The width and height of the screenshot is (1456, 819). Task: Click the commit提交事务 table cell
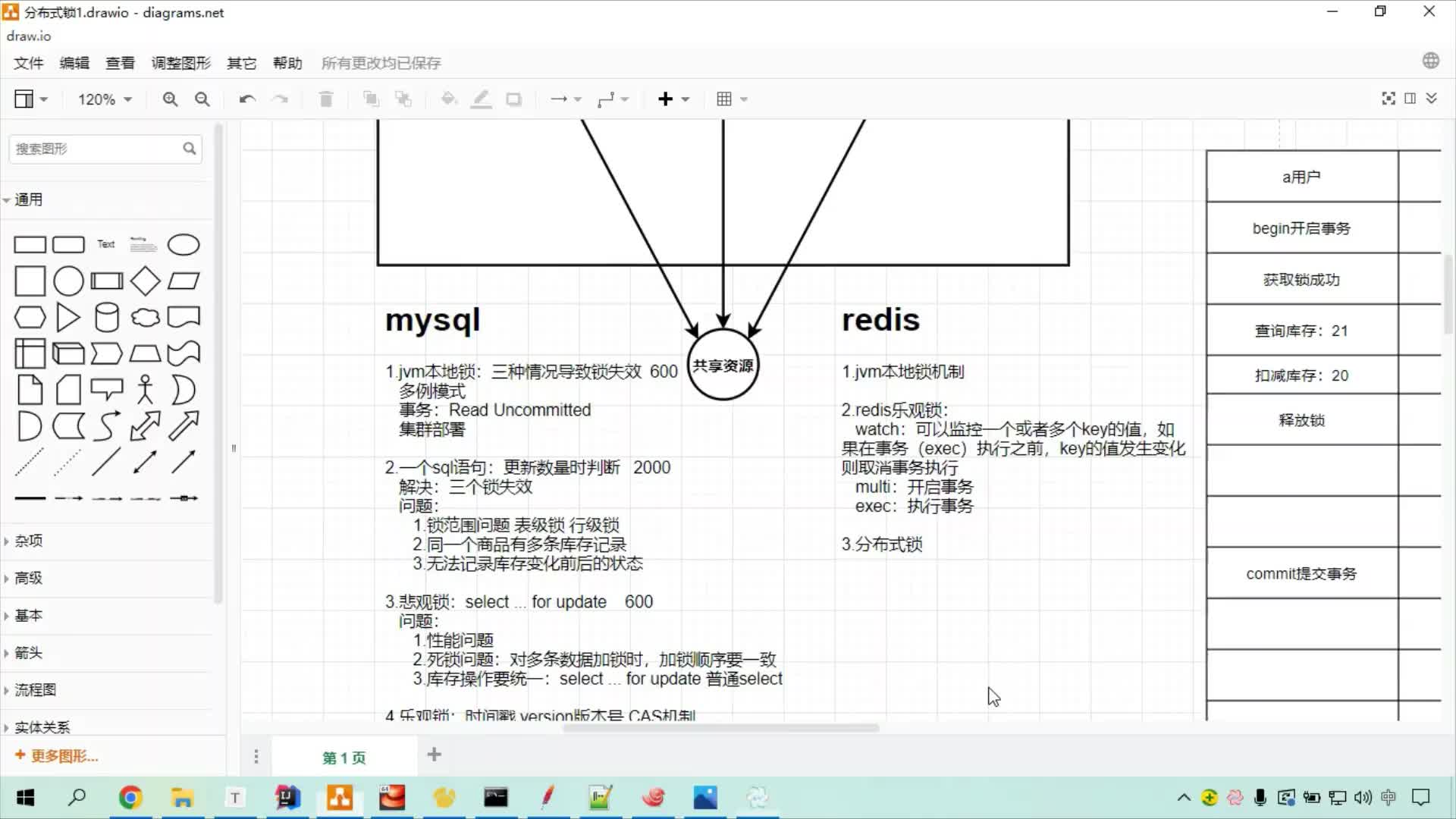pos(1302,574)
